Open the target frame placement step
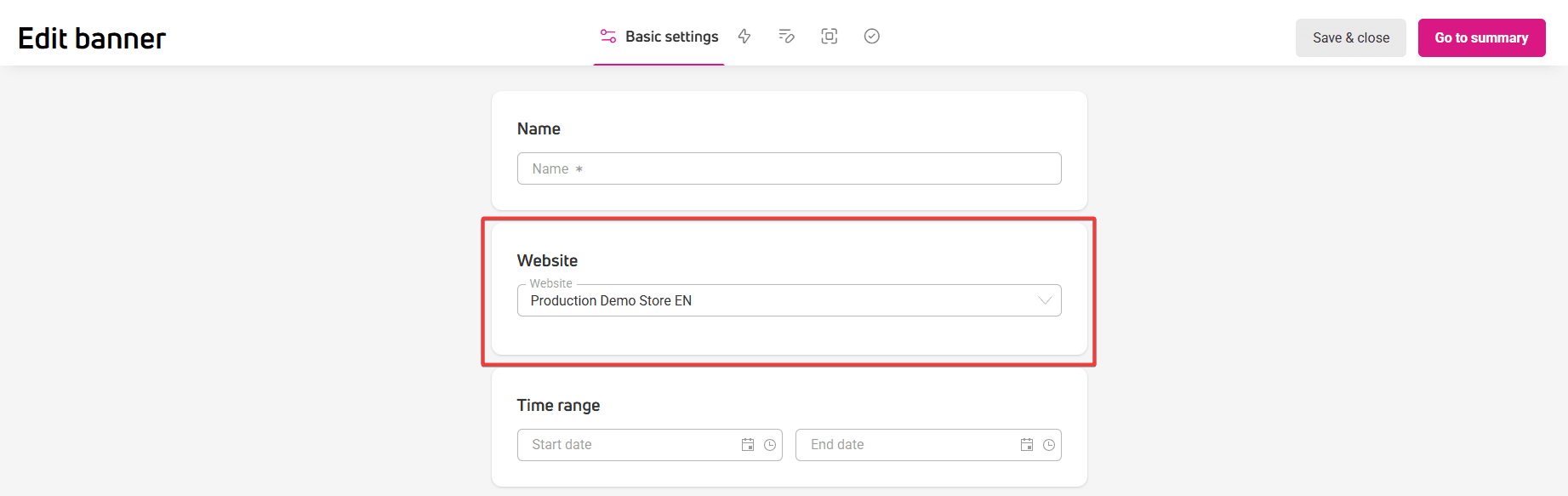This screenshot has width=1568, height=496. (830, 37)
